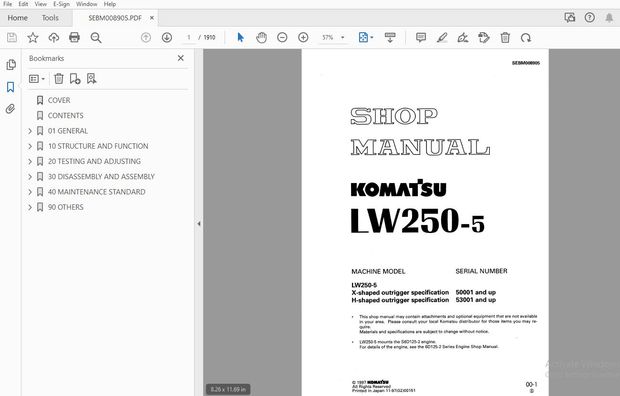Switch to the Tools tab
620x396 pixels.
click(50, 18)
